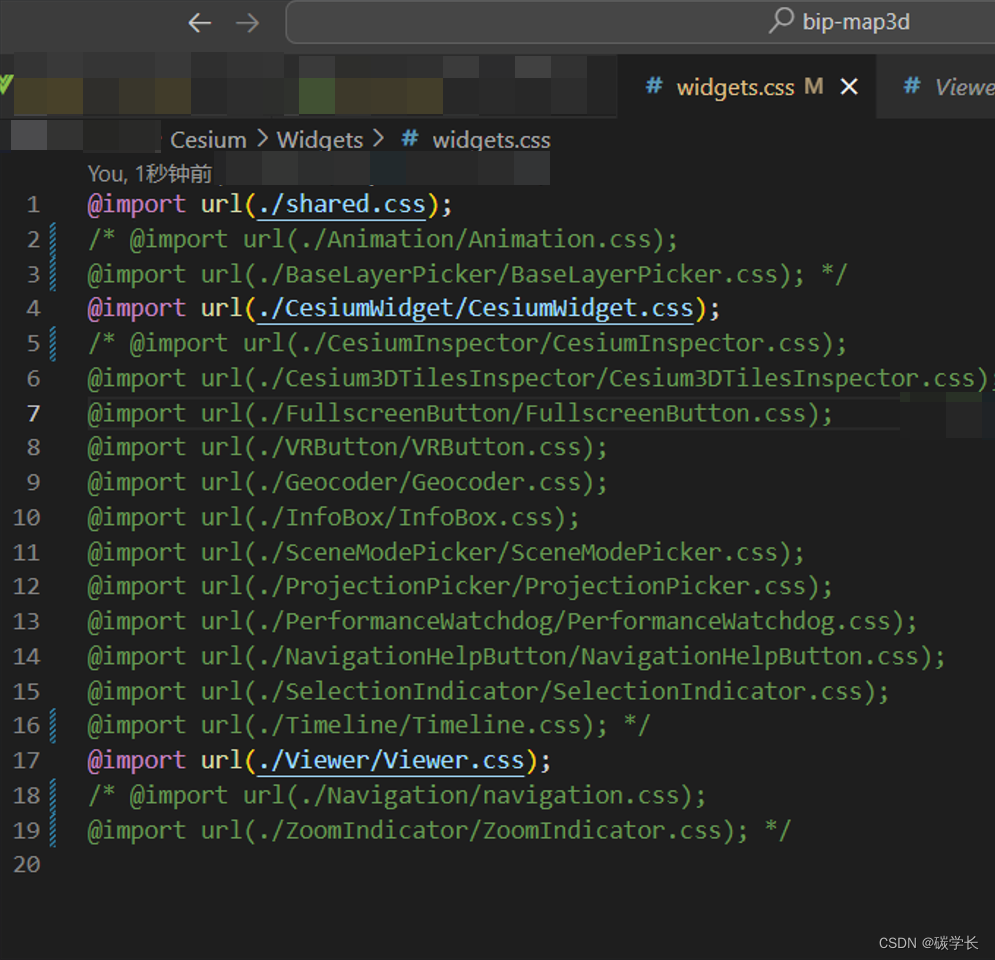Expand the Widgets breadcrumb folder
Screen dimensions: 995x960
[319, 140]
